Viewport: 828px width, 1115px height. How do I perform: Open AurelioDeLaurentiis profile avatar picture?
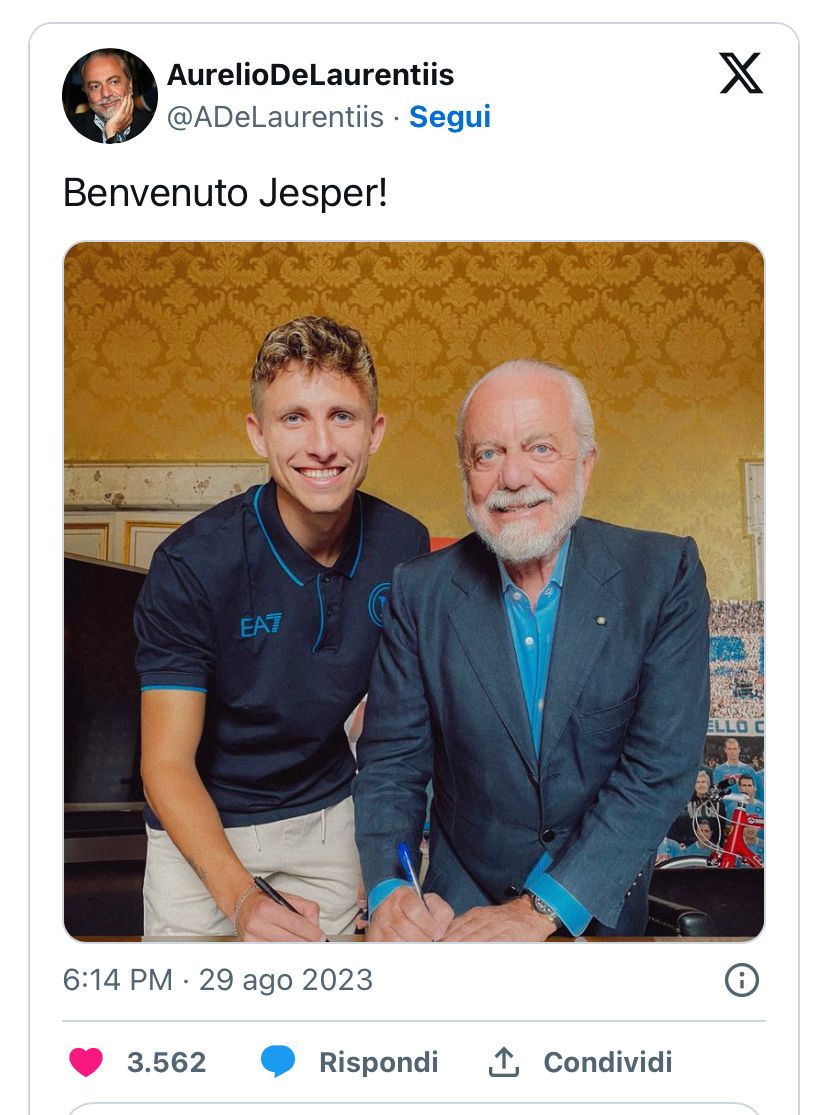click(x=110, y=96)
